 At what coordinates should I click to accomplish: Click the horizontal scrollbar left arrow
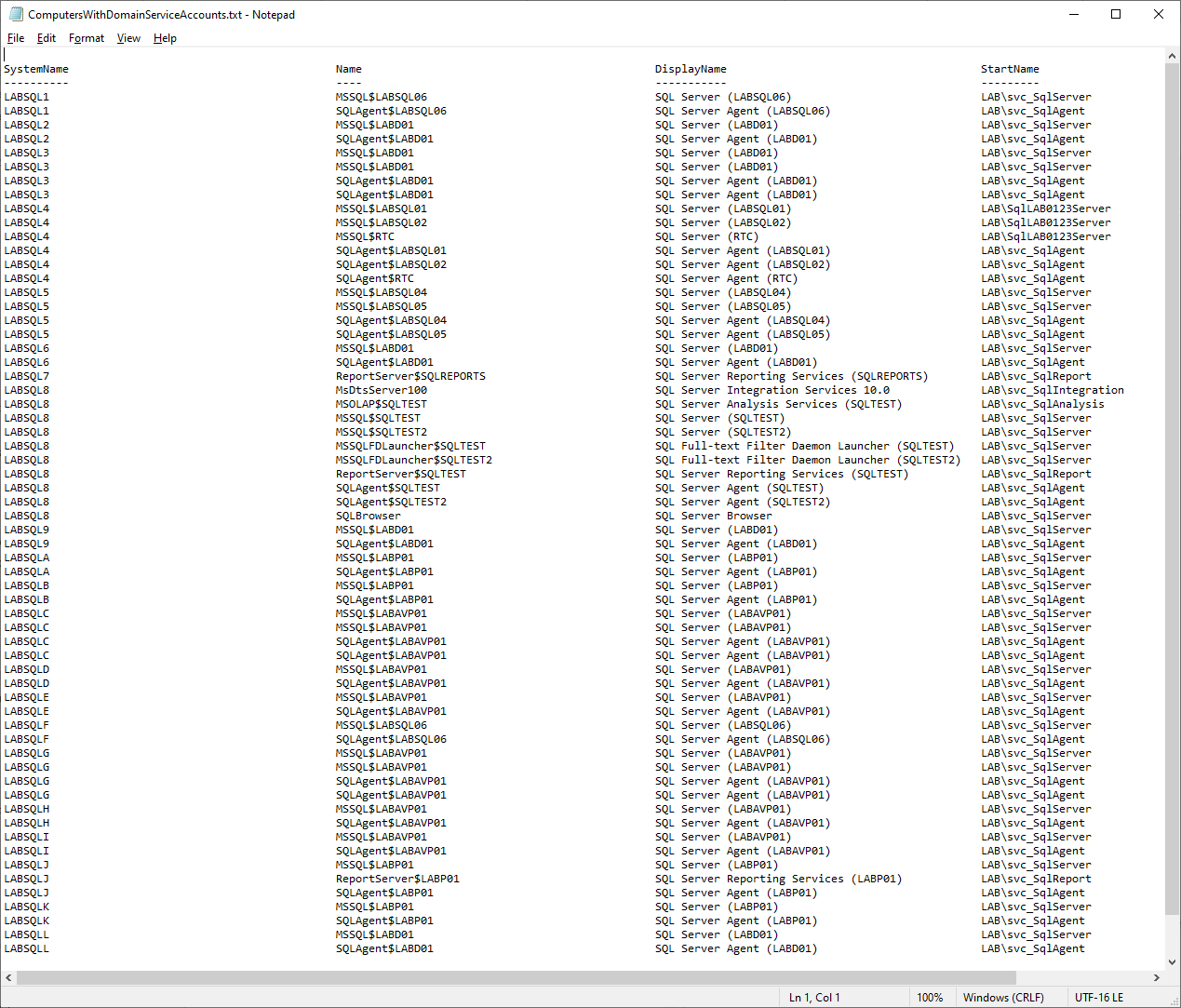[x=9, y=977]
